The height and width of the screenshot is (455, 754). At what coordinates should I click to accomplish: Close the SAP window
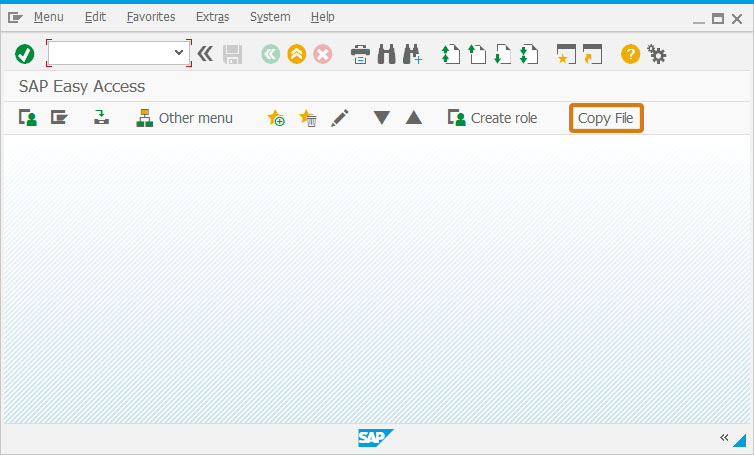pos(737,19)
